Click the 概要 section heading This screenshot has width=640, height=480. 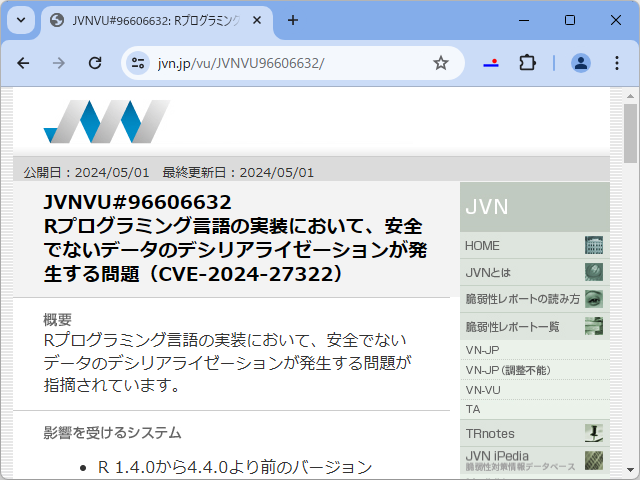click(58, 319)
